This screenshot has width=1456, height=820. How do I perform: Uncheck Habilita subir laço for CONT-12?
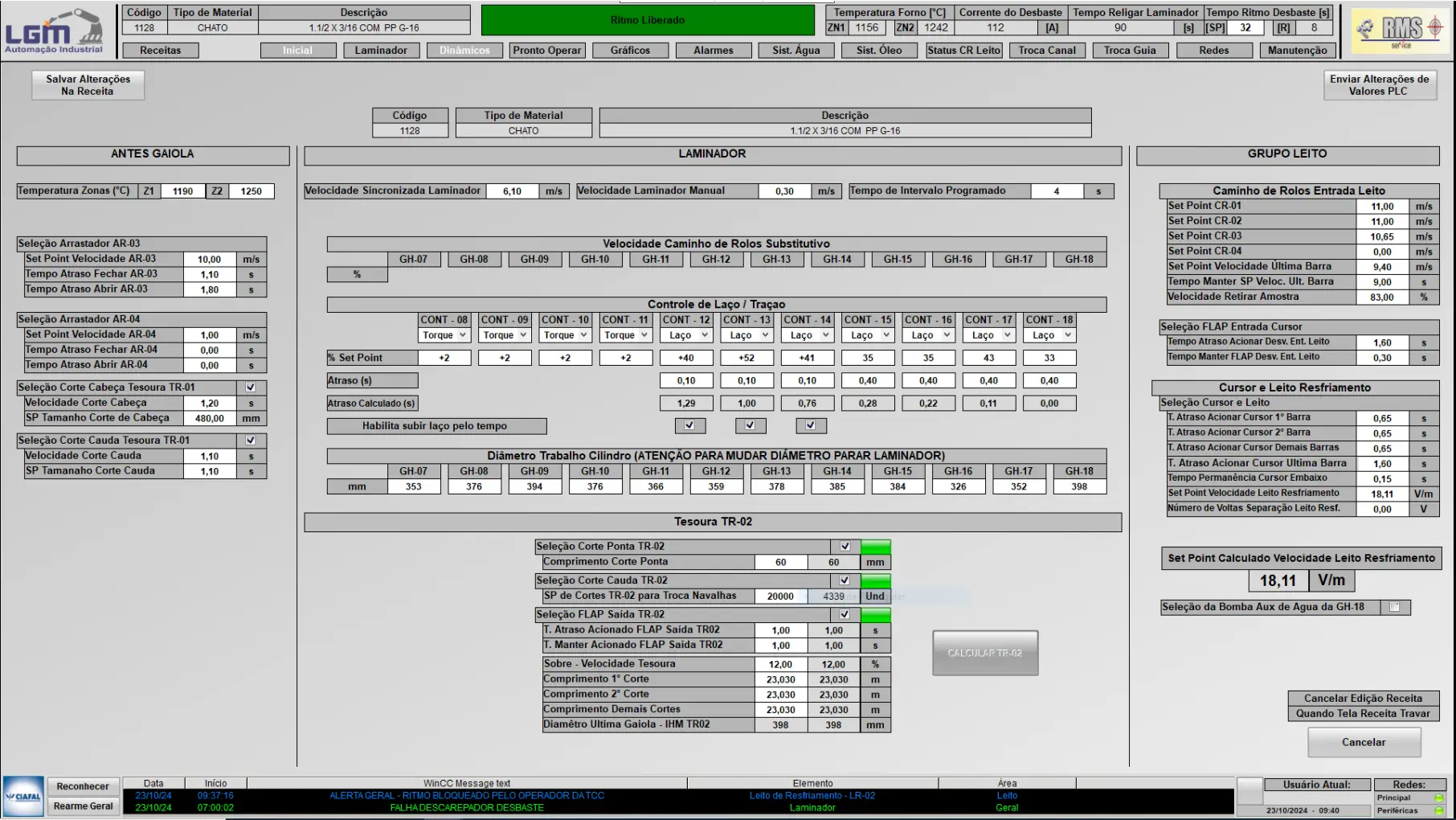coord(689,425)
